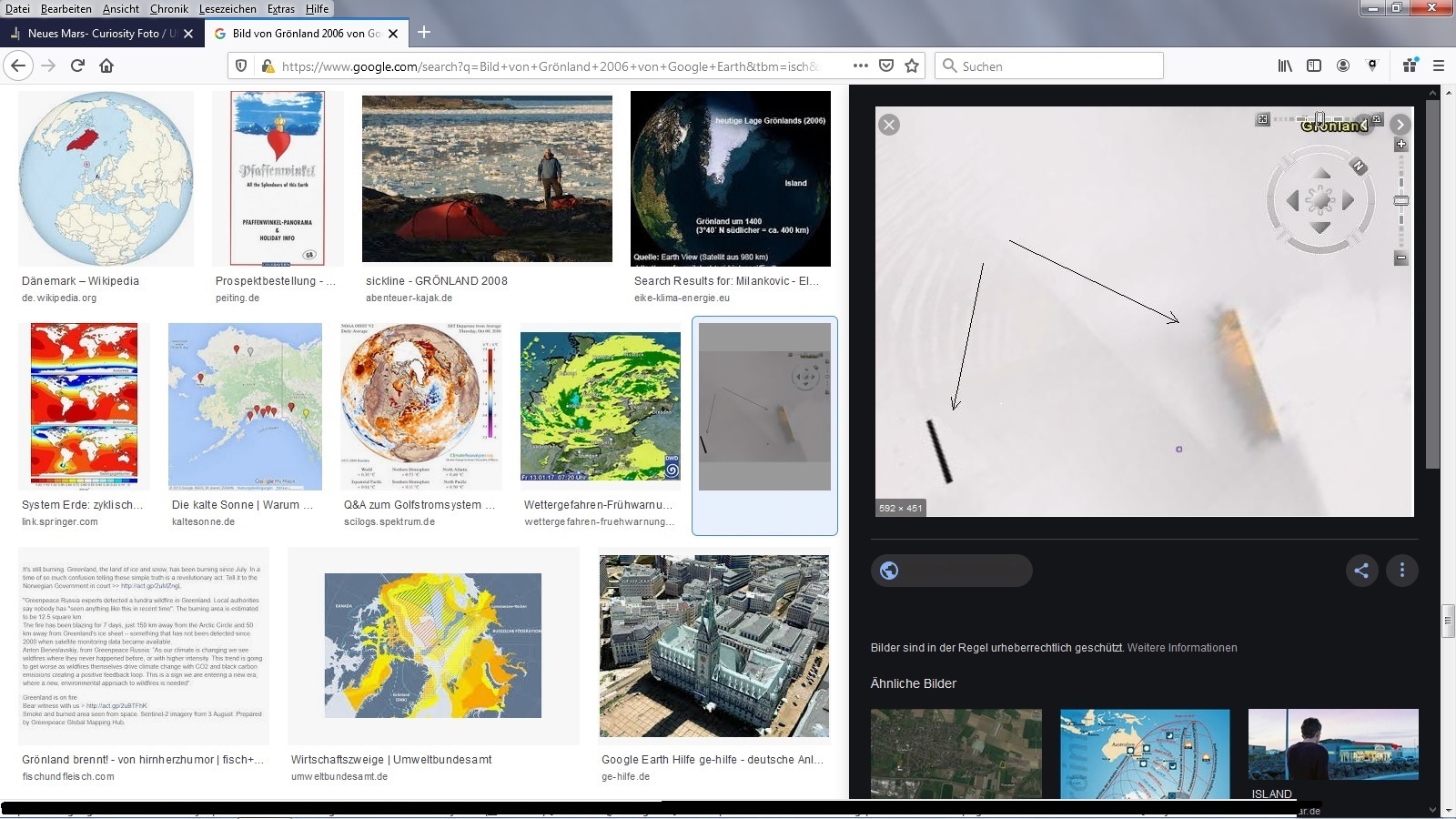Switch to the Neues Mars Curiosity Foto tab
The image size is (1456, 819).
(x=96, y=34)
